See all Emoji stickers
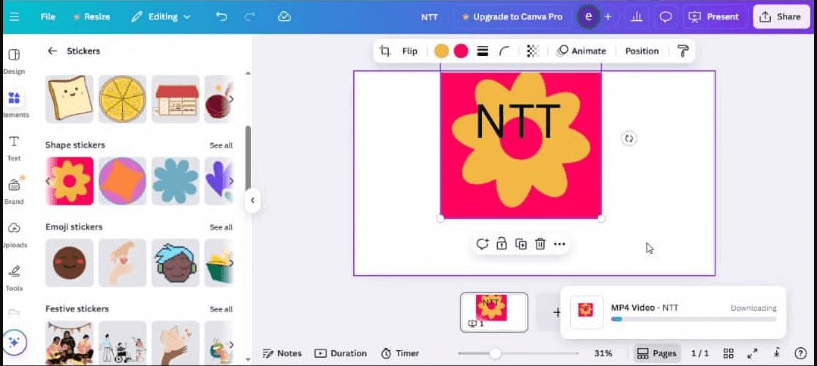The image size is (817, 366). coord(221,227)
